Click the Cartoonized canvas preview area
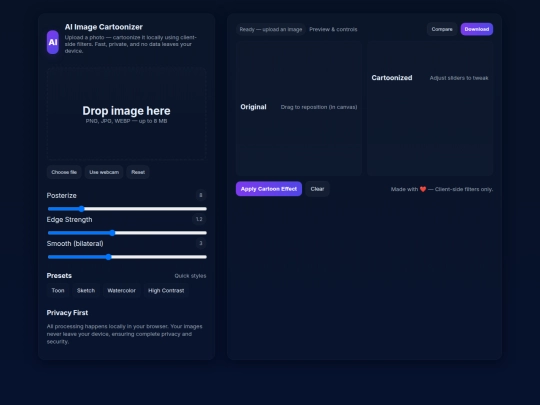Screen dimensions: 540x405 click(430, 108)
